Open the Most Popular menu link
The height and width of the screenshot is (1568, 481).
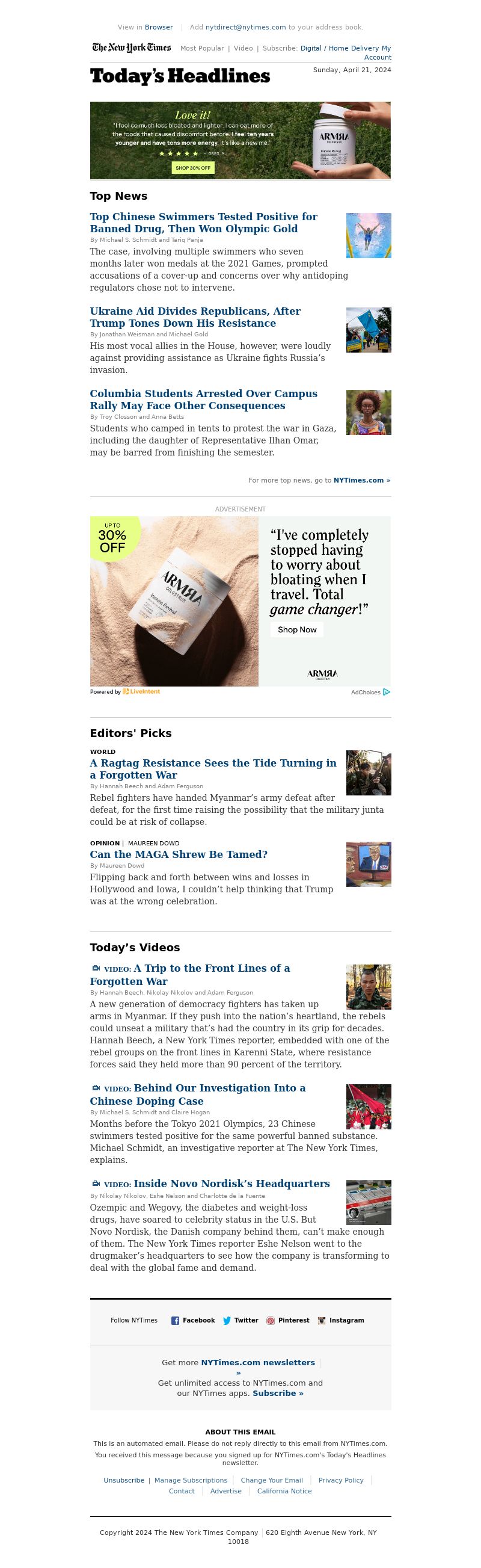(202, 48)
